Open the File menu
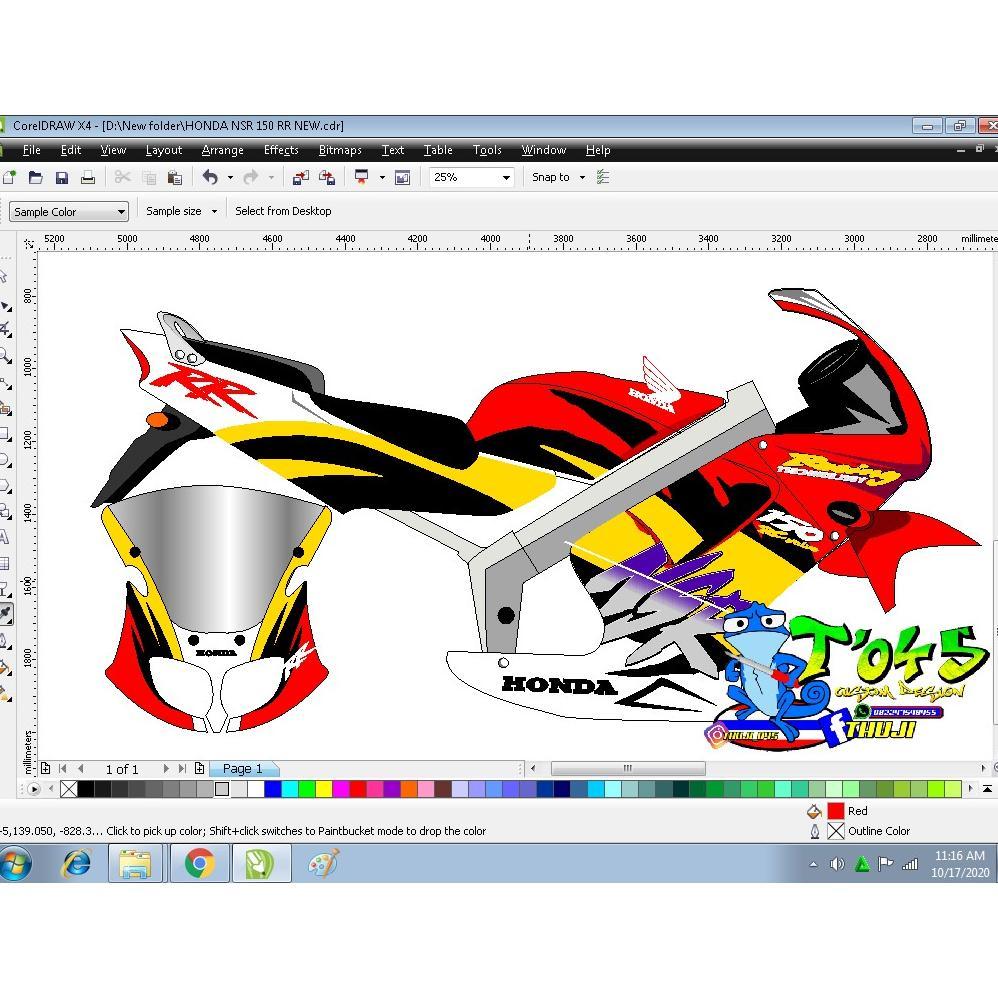The height and width of the screenshot is (998, 998). point(31,150)
